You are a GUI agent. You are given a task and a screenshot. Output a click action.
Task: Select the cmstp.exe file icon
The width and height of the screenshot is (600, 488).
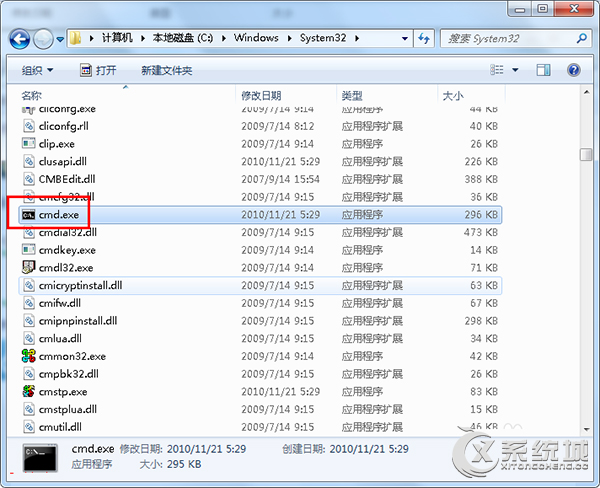point(29,391)
